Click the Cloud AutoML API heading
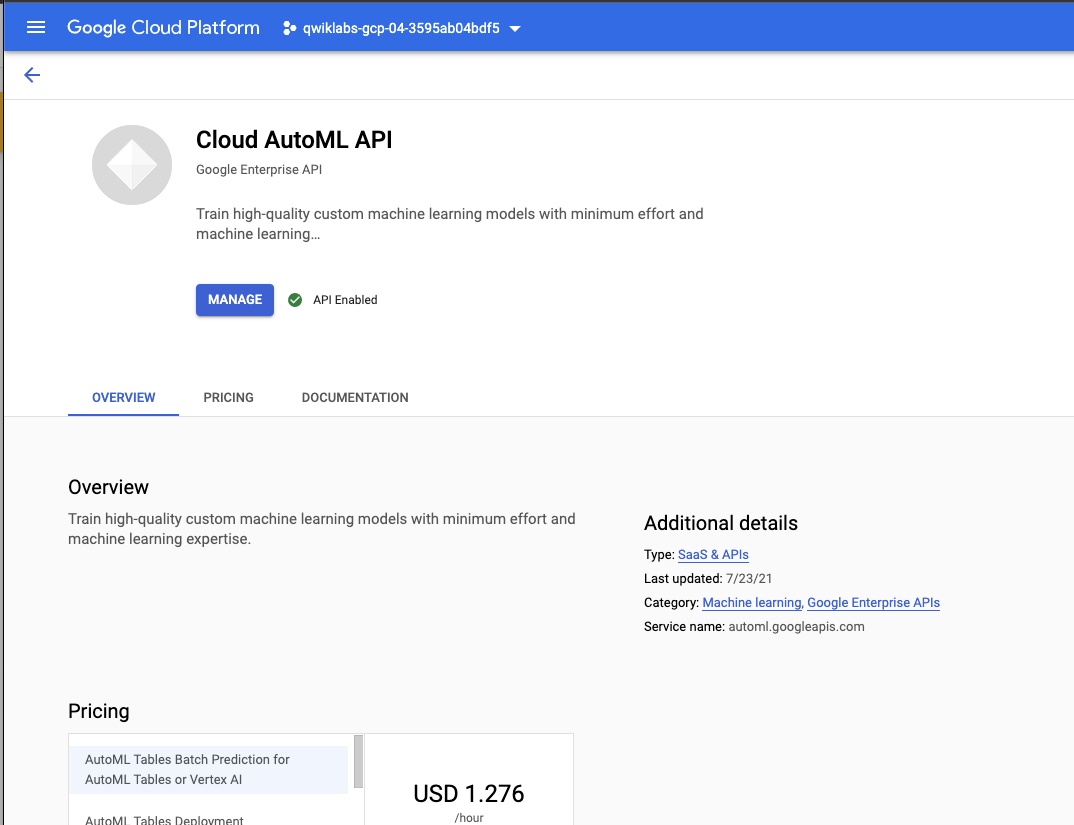The height and width of the screenshot is (825, 1074). 294,140
